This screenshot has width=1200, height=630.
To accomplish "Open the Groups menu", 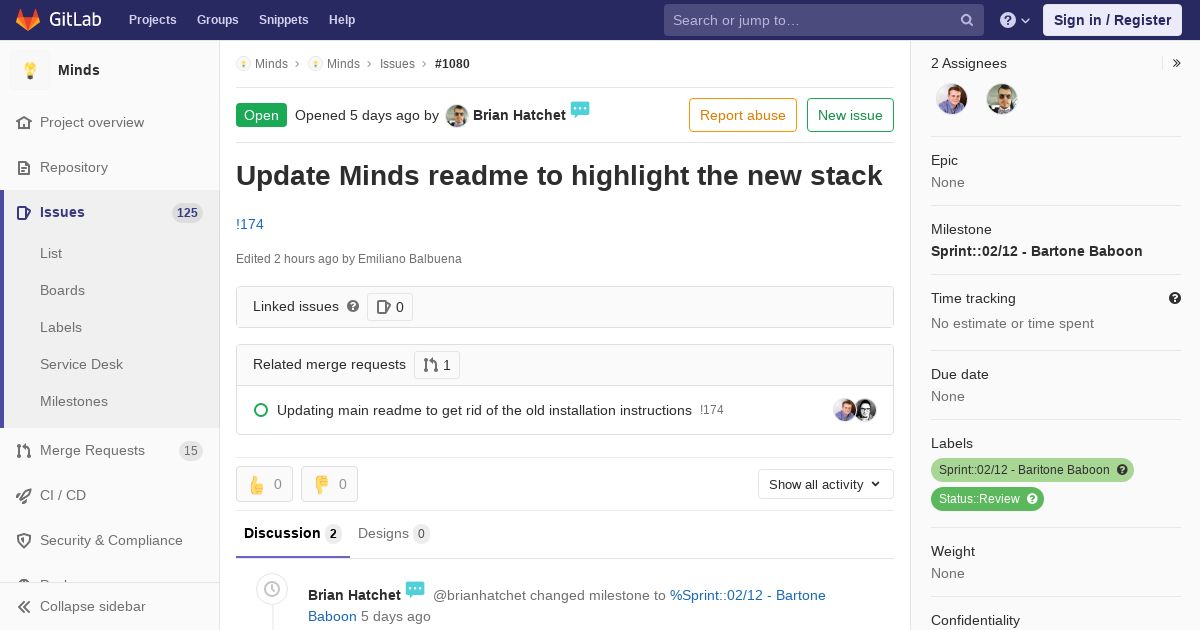I will [x=217, y=20].
